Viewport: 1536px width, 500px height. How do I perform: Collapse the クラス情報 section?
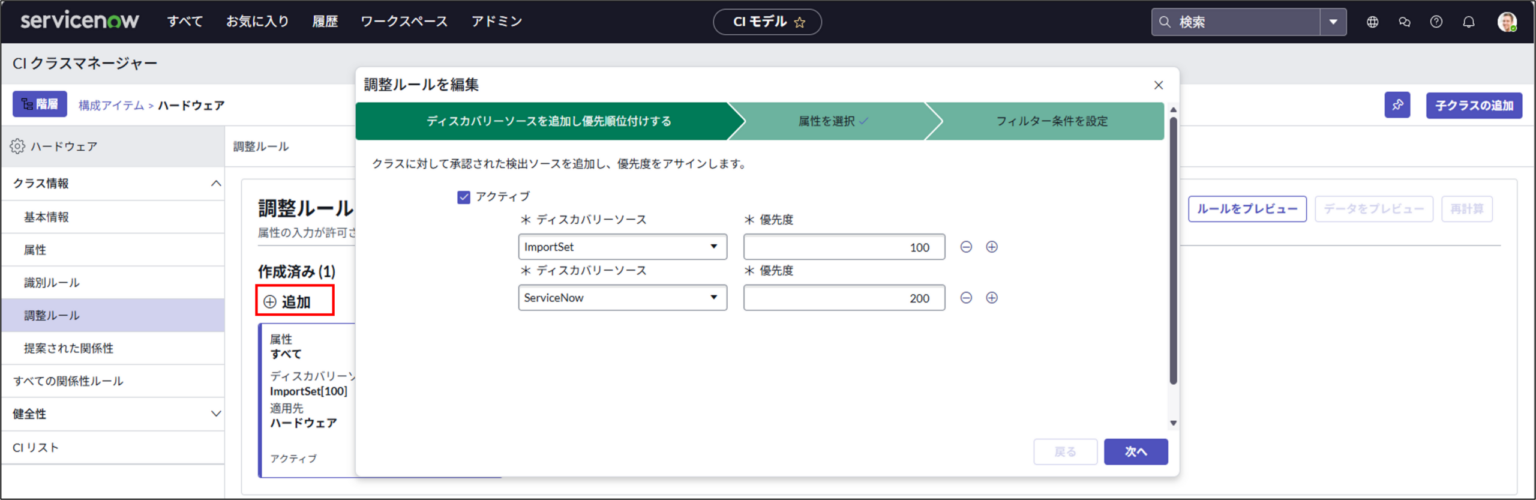pyautogui.click(x=216, y=184)
